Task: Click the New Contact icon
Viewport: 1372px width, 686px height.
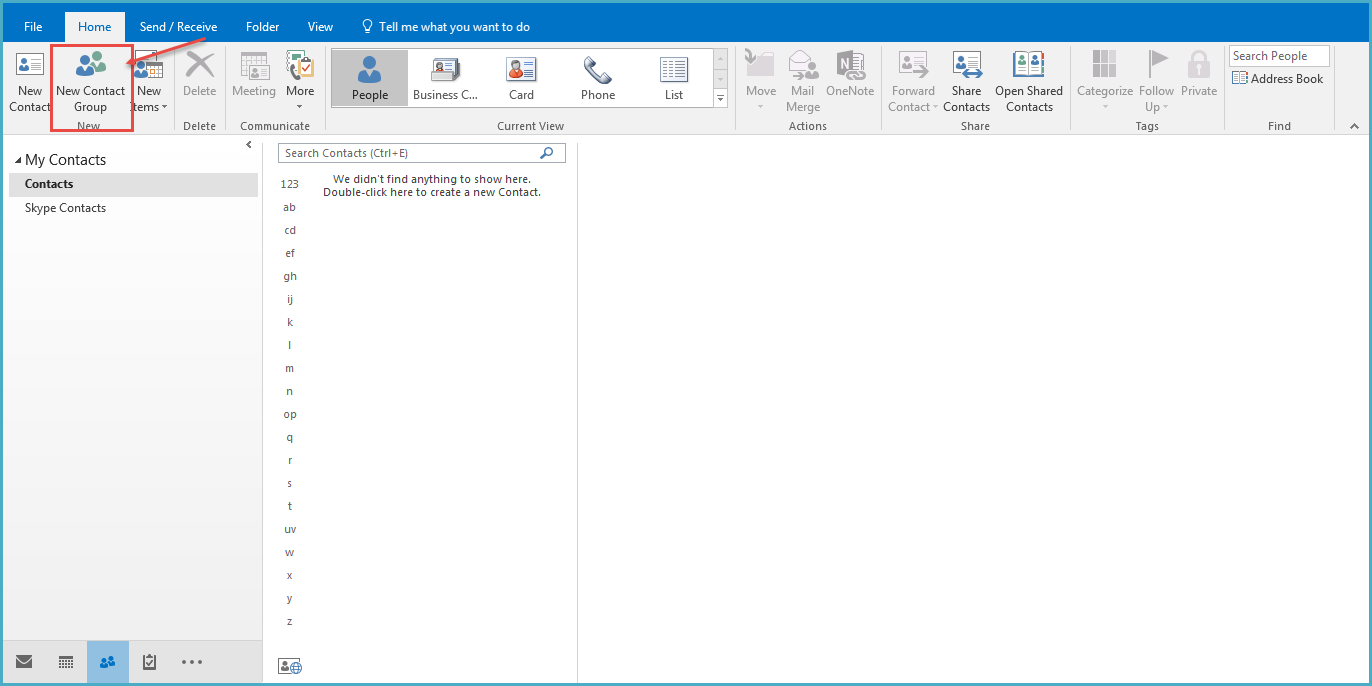Action: click(x=30, y=65)
